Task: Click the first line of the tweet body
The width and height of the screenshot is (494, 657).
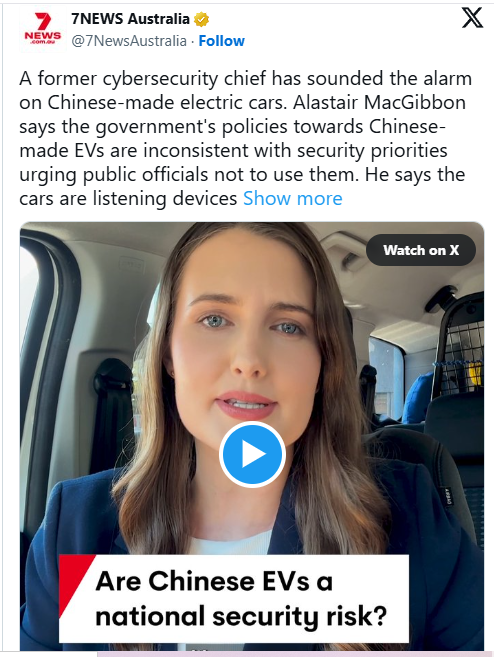Action: 246,78
